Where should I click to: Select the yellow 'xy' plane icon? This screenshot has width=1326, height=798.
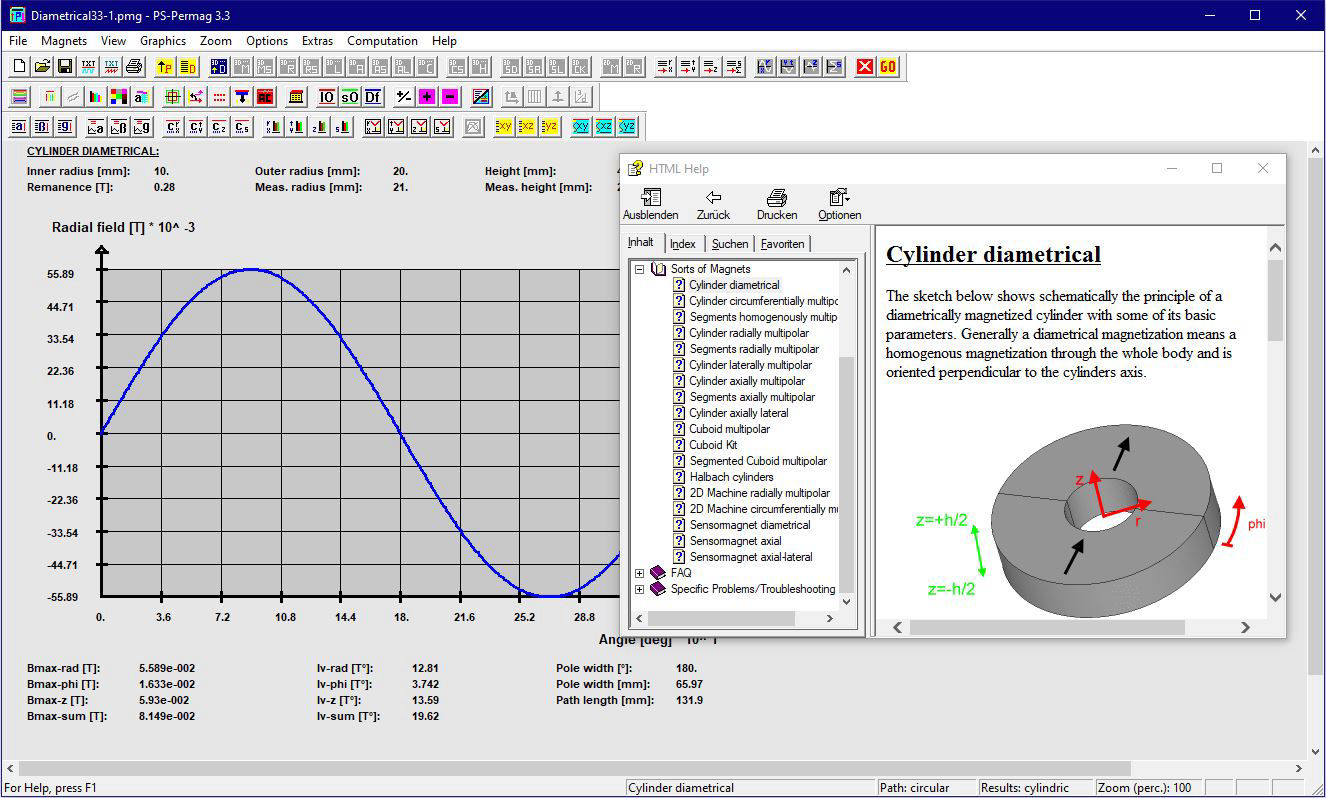pos(504,127)
